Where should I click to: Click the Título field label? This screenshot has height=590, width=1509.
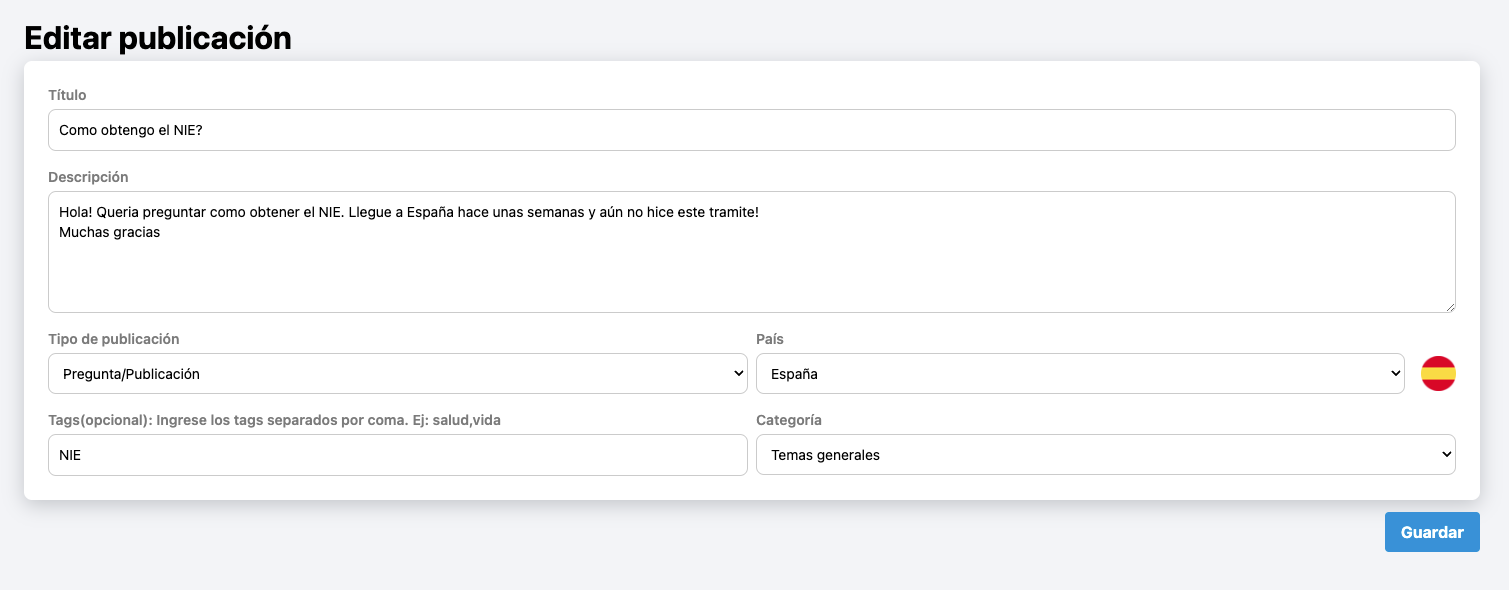(x=67, y=95)
